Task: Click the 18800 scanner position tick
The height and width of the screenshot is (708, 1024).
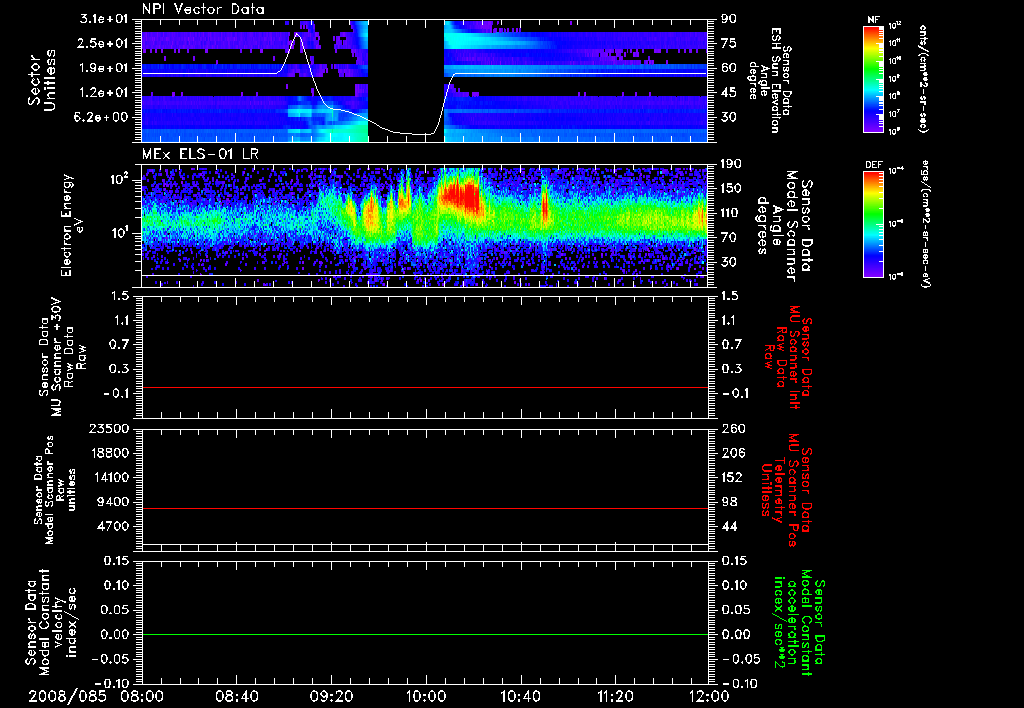Action: (110, 453)
